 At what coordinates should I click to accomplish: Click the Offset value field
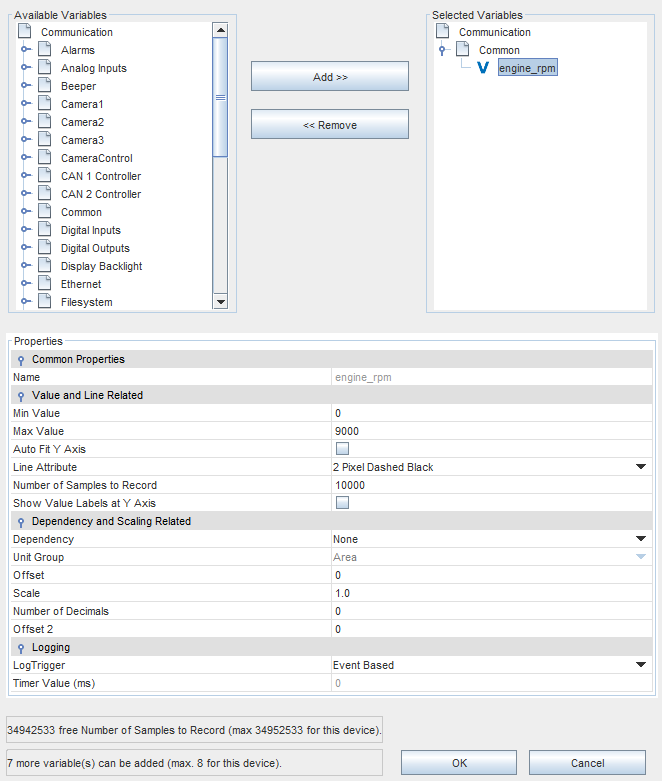point(492,575)
